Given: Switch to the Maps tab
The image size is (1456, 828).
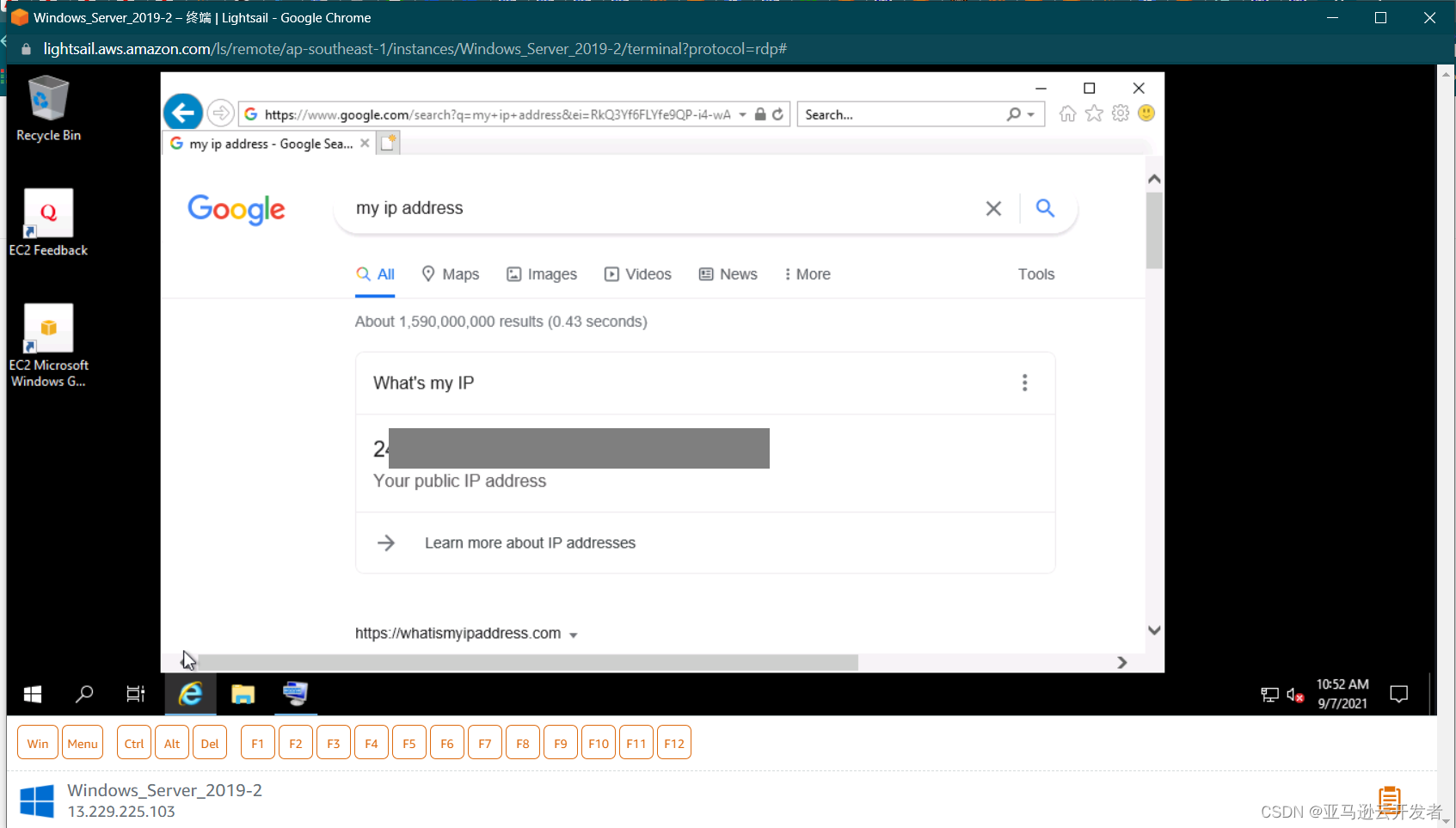Looking at the screenshot, I should (450, 274).
